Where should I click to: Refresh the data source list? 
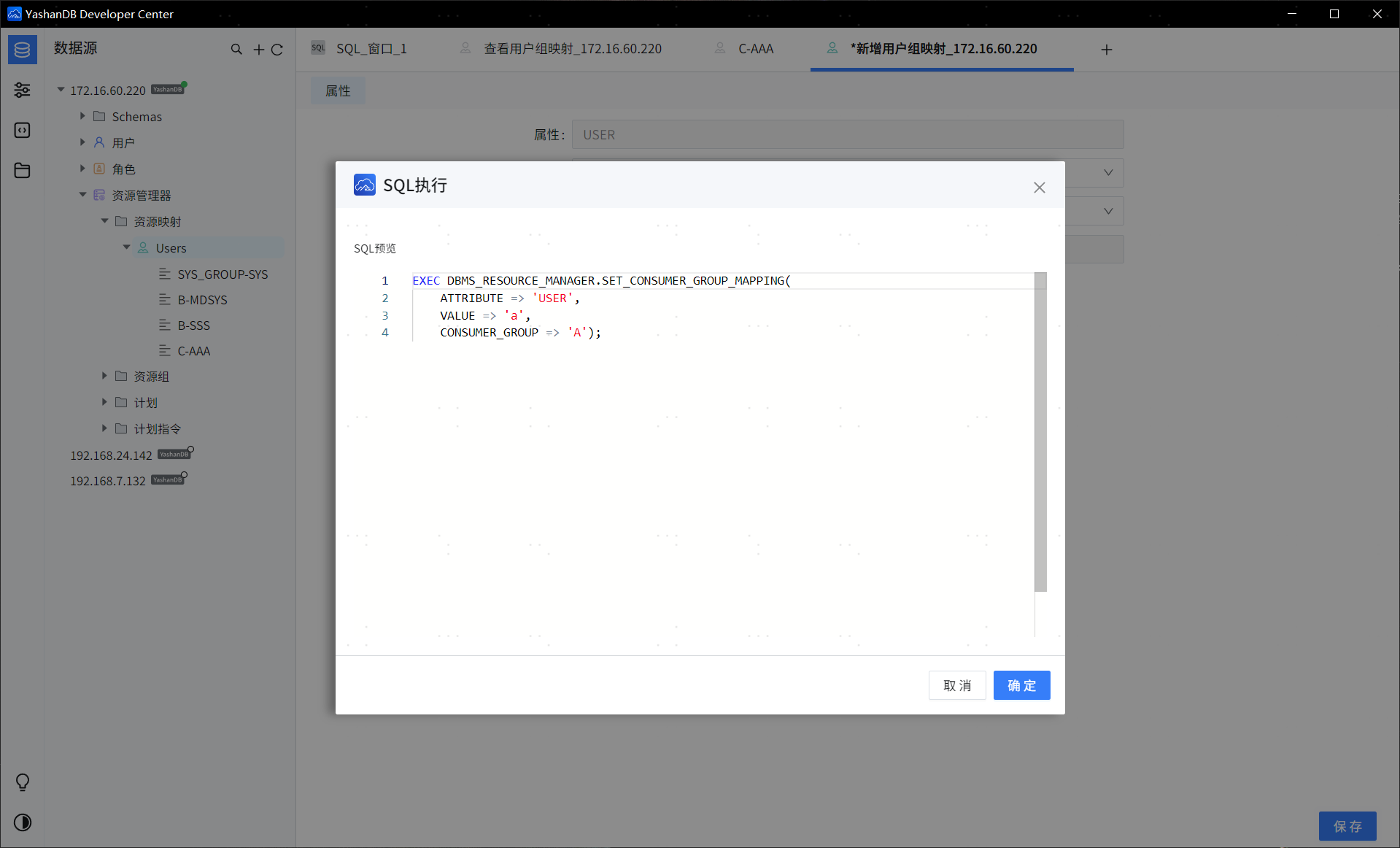coord(277,50)
